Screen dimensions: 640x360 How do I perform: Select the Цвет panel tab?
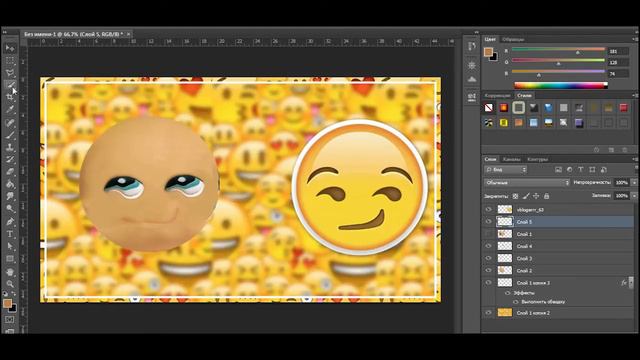pos(490,40)
